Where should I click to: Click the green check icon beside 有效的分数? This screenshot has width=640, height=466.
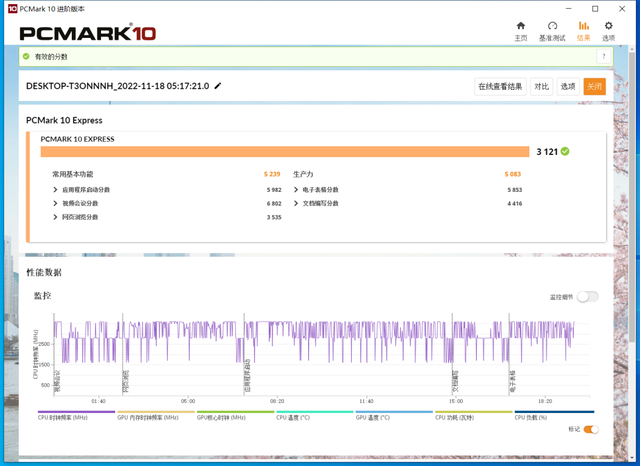click(26, 56)
